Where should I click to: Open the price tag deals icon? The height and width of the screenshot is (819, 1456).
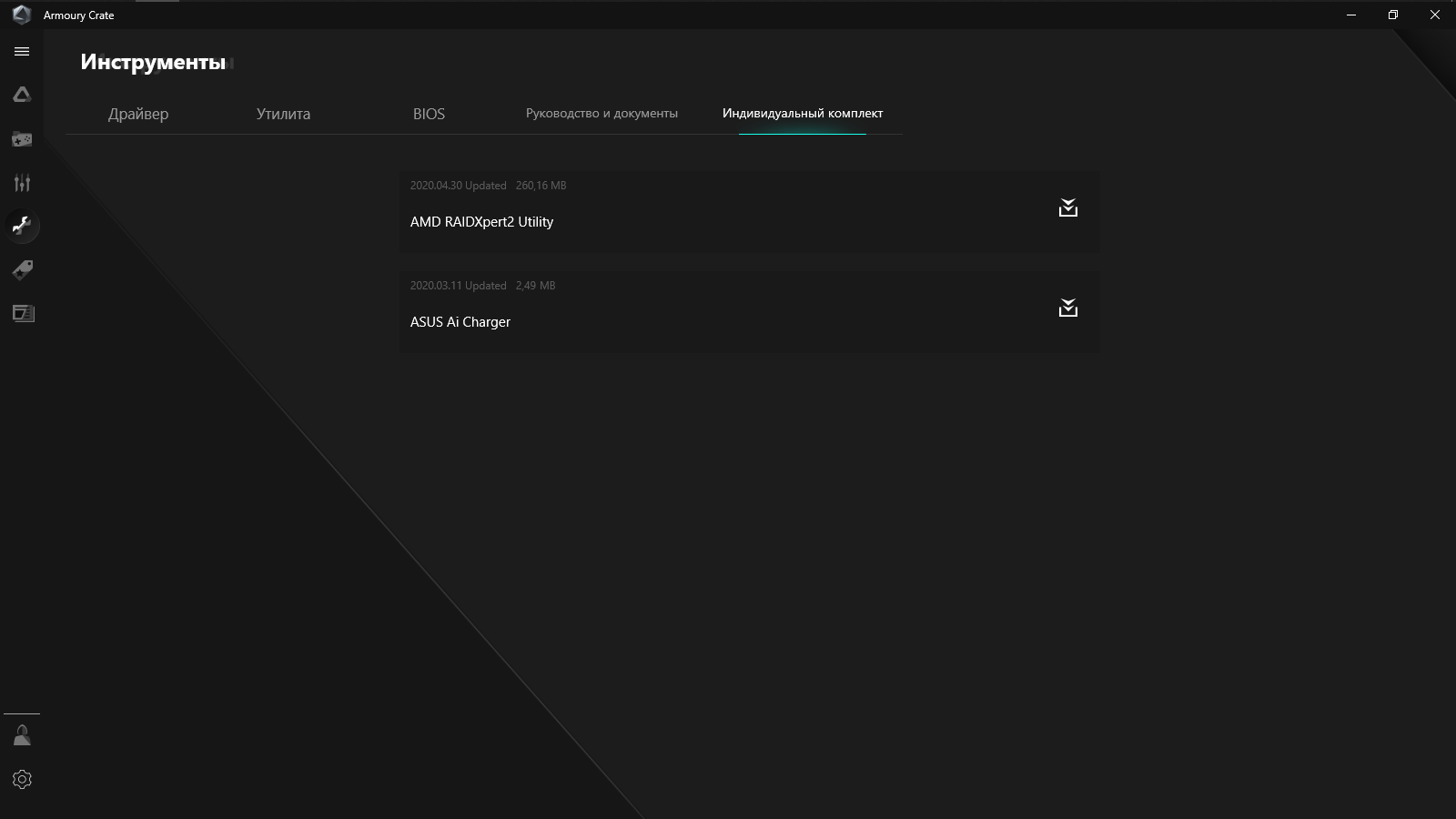tap(22, 270)
